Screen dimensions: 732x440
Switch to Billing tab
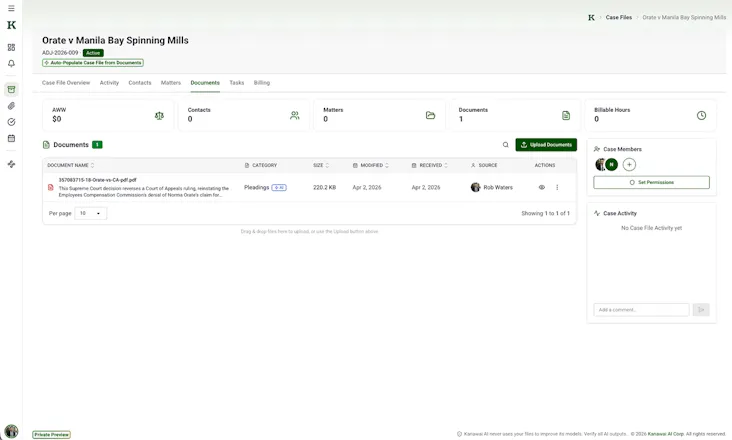pyautogui.click(x=262, y=83)
